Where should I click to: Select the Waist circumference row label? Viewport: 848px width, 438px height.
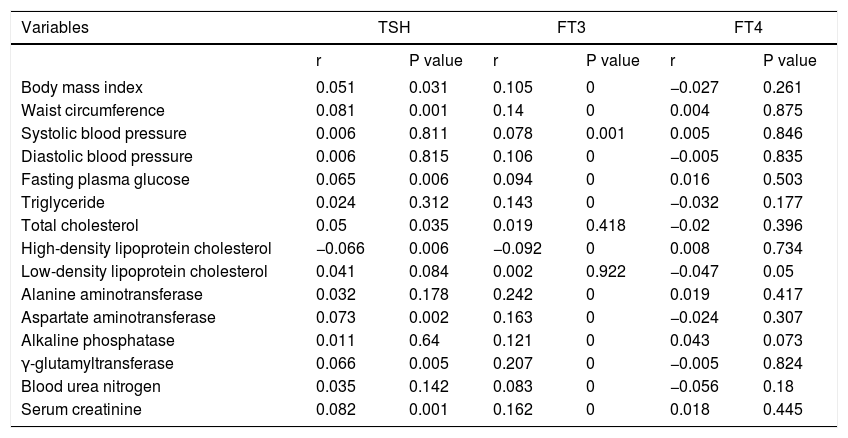pos(93,110)
